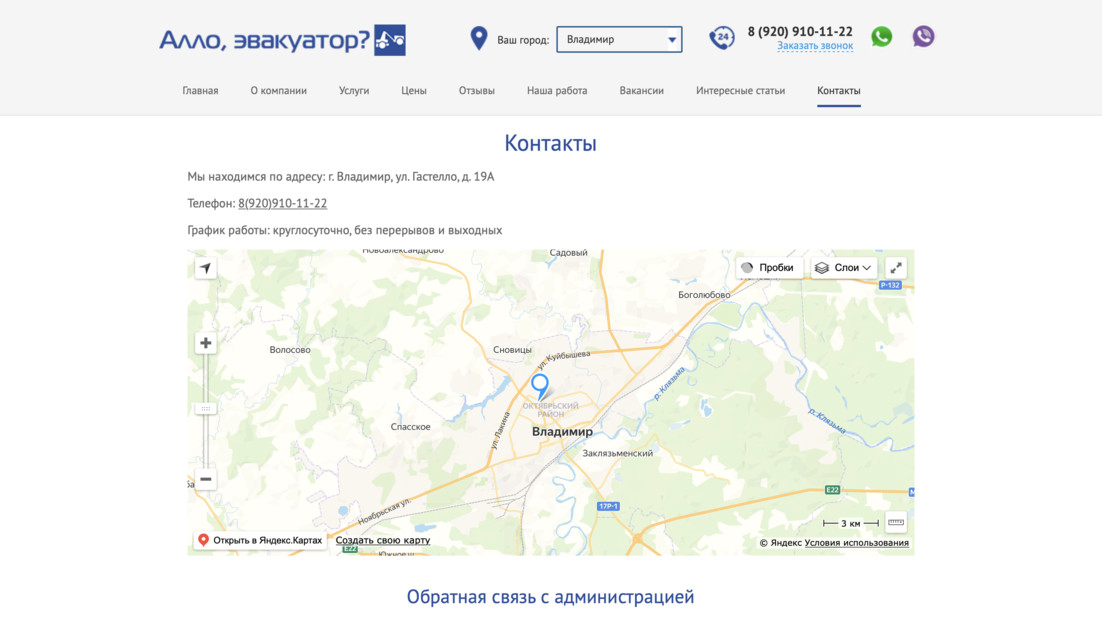Open Услуги menu item
The width and height of the screenshot is (1102, 620).
coord(354,91)
